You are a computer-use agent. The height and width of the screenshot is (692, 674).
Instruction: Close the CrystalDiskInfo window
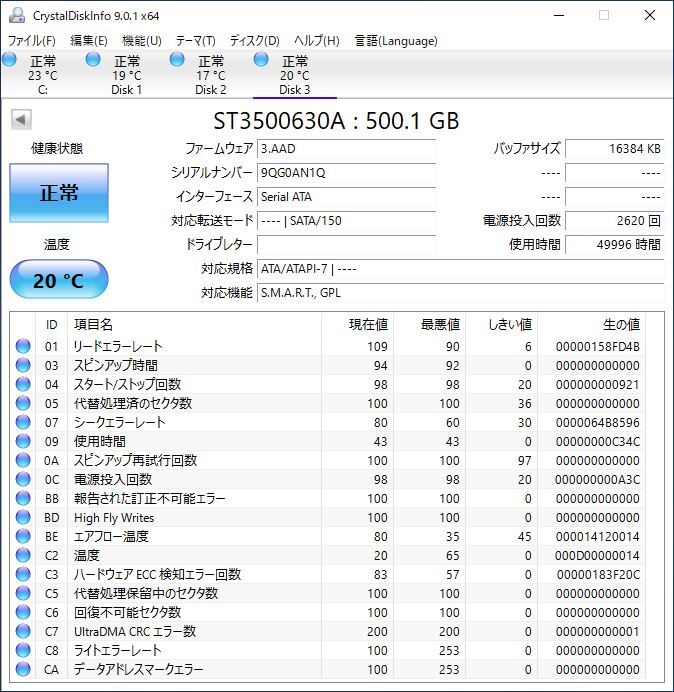tap(650, 15)
